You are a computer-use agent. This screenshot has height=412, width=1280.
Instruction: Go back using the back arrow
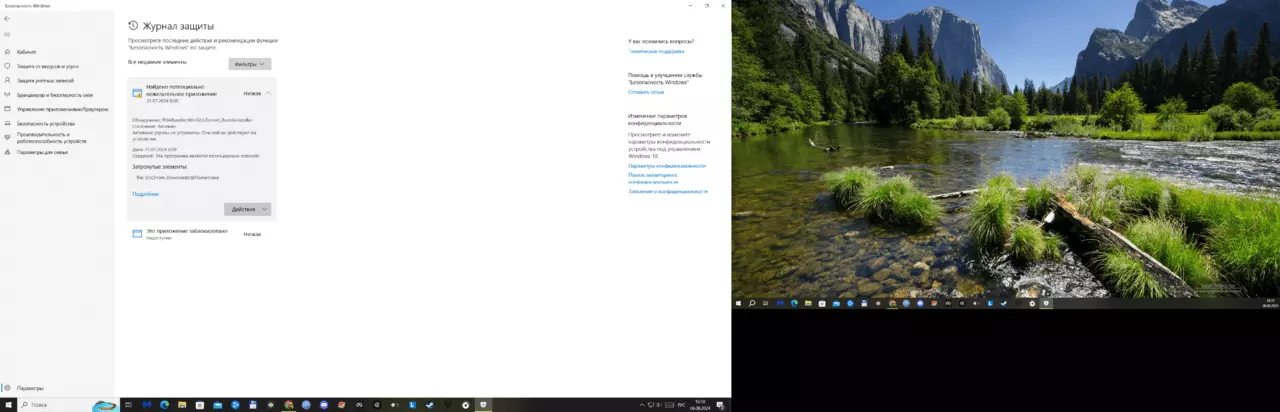click(7, 19)
